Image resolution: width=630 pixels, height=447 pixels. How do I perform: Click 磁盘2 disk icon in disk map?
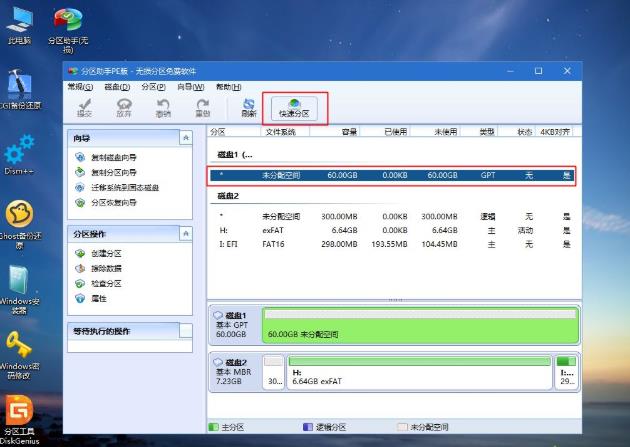coord(218,362)
